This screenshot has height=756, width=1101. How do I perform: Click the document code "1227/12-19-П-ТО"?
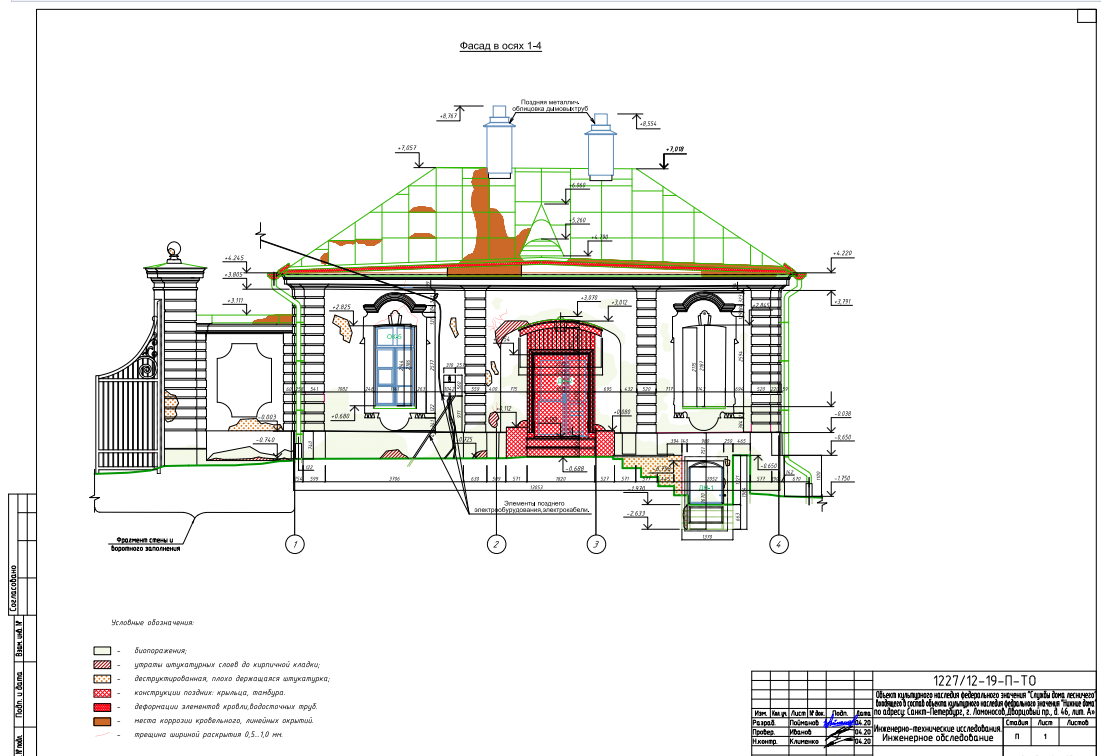coord(984,681)
